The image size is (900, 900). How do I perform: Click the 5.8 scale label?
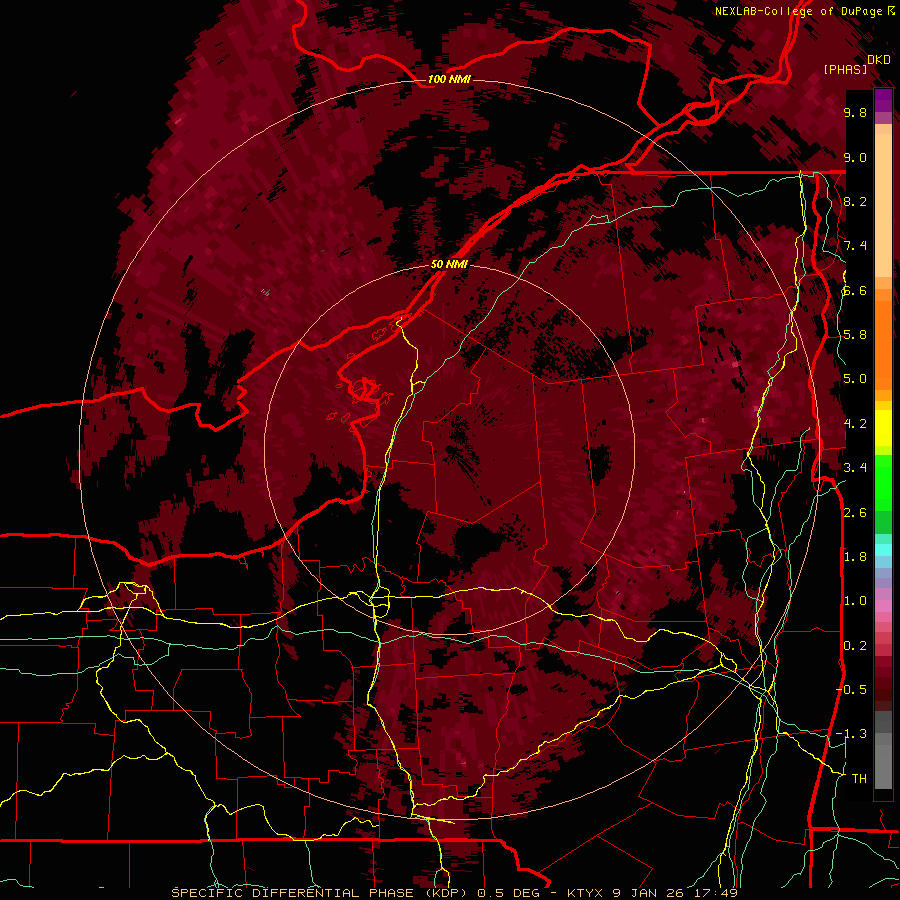[855, 334]
